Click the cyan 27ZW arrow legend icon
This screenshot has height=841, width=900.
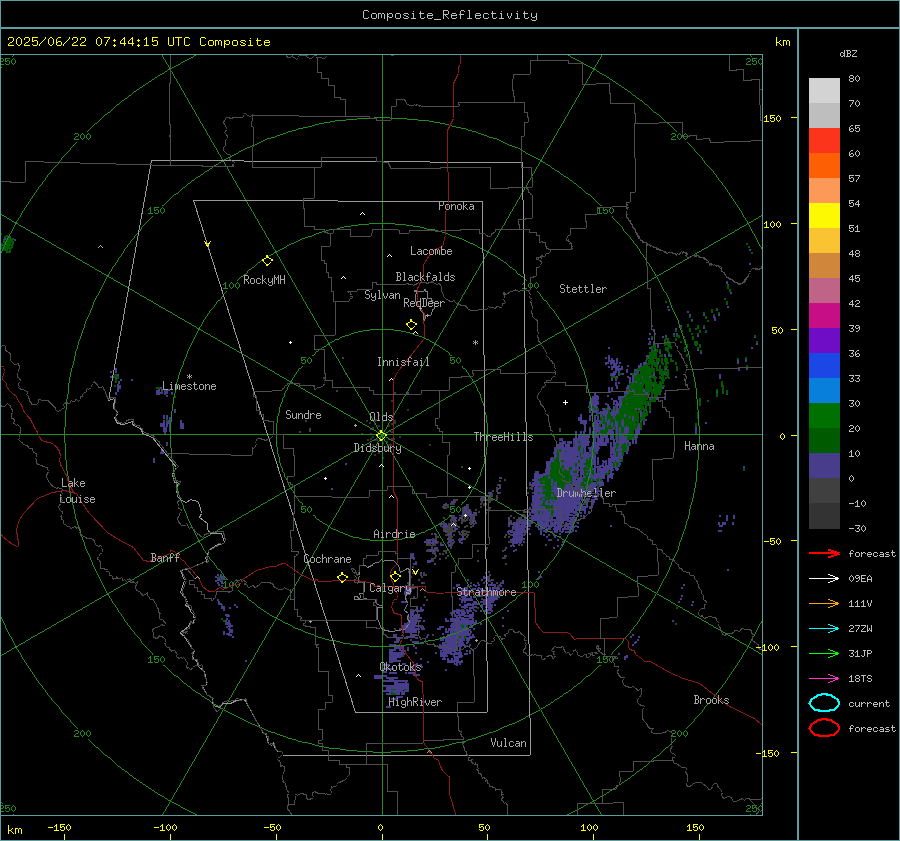(x=824, y=629)
